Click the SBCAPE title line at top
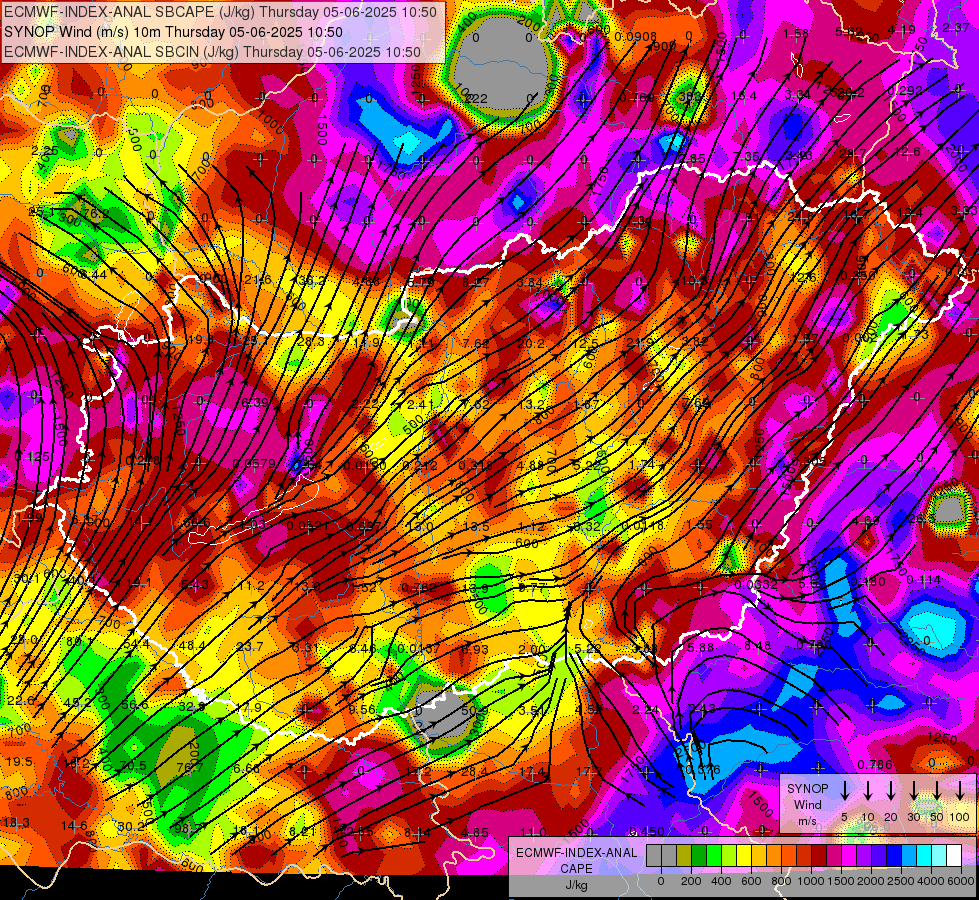Viewport: 979px width, 900px height. click(220, 12)
